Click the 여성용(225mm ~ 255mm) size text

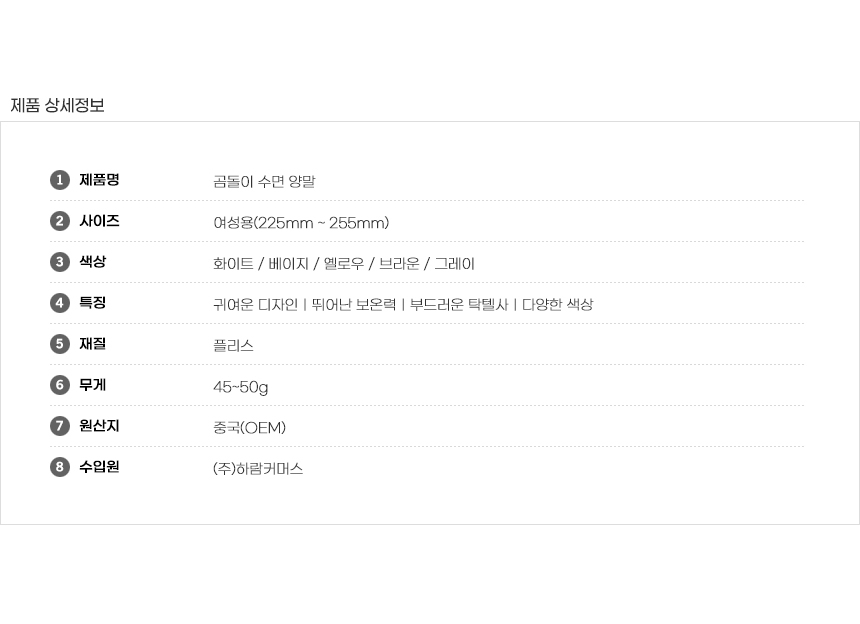[301, 223]
